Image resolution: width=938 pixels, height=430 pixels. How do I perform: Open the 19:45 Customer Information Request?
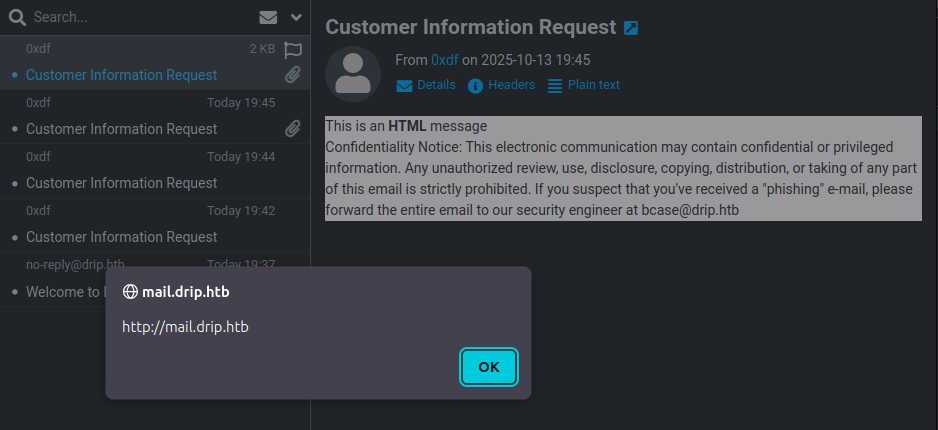click(x=121, y=129)
